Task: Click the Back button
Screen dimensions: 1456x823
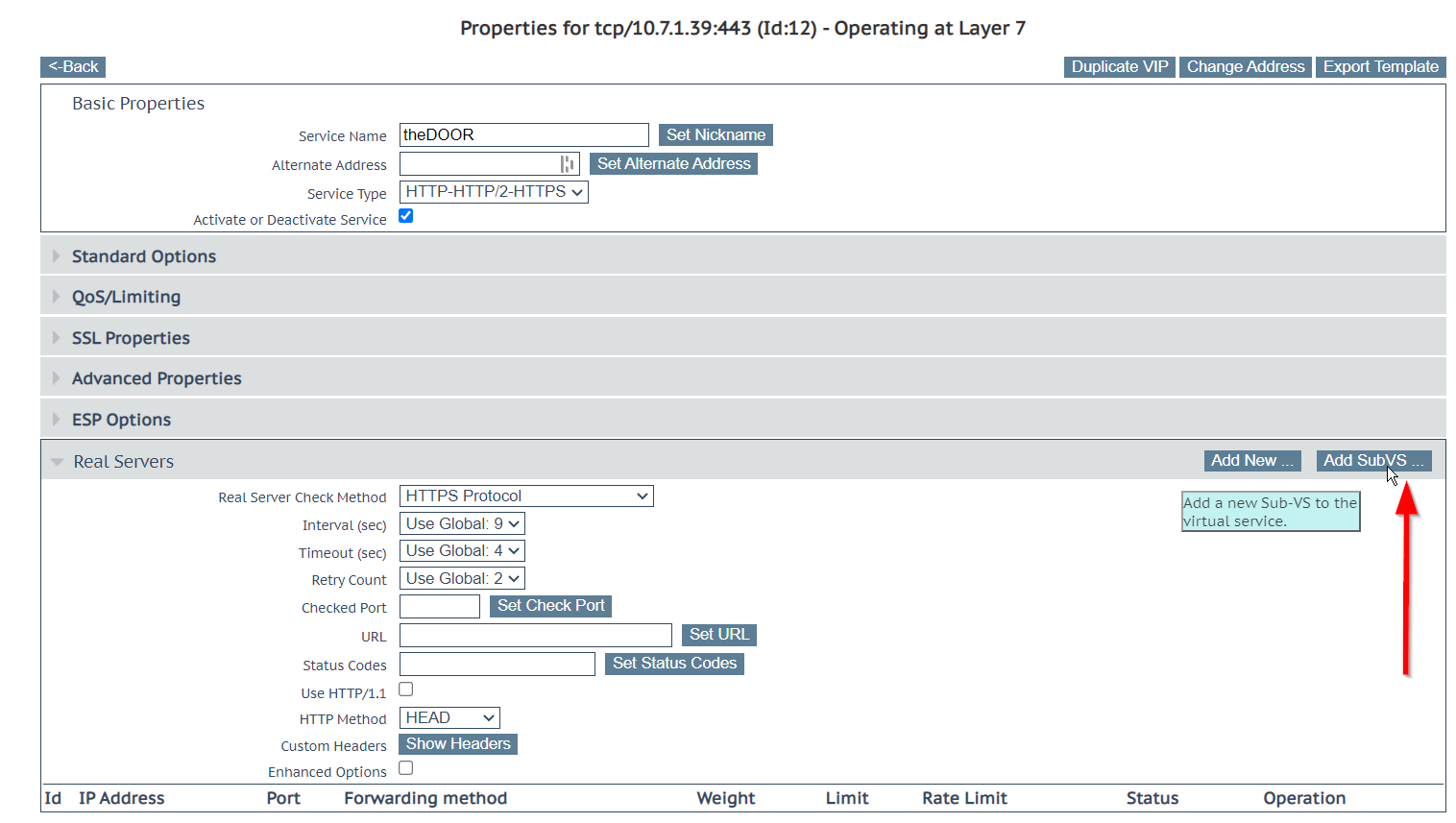Action: pos(73,67)
